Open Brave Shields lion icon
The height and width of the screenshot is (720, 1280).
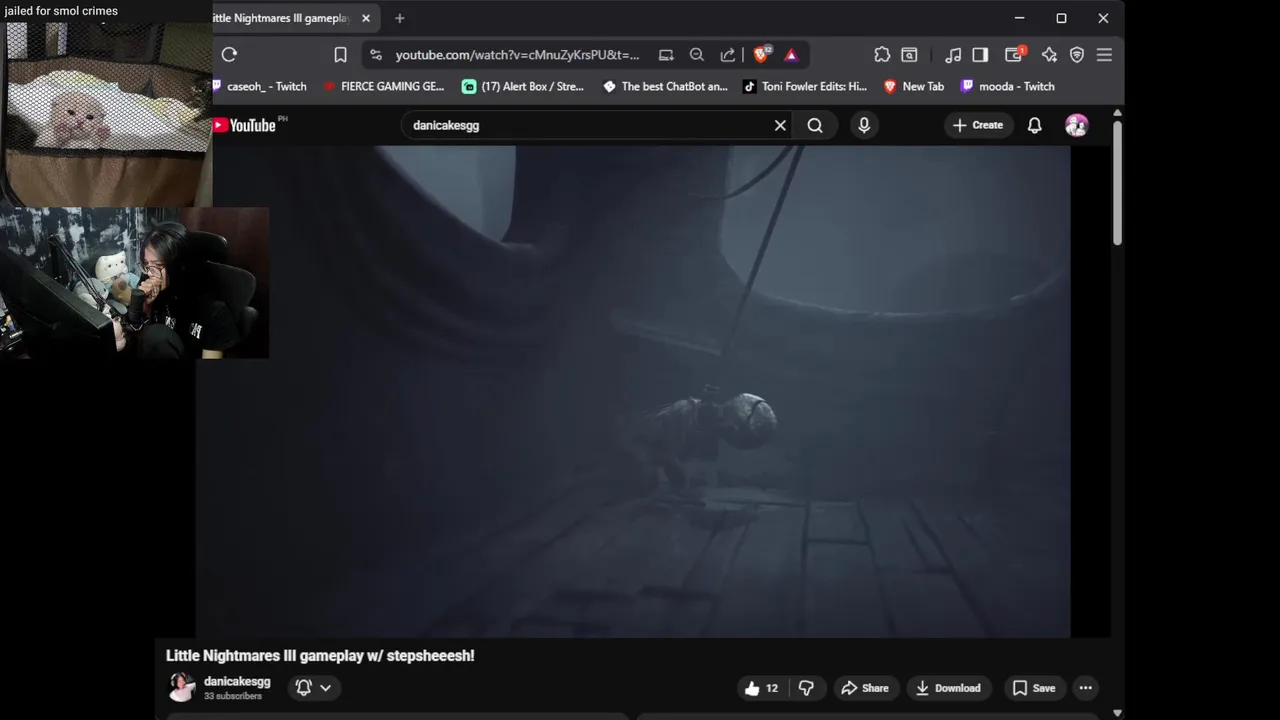[762, 55]
